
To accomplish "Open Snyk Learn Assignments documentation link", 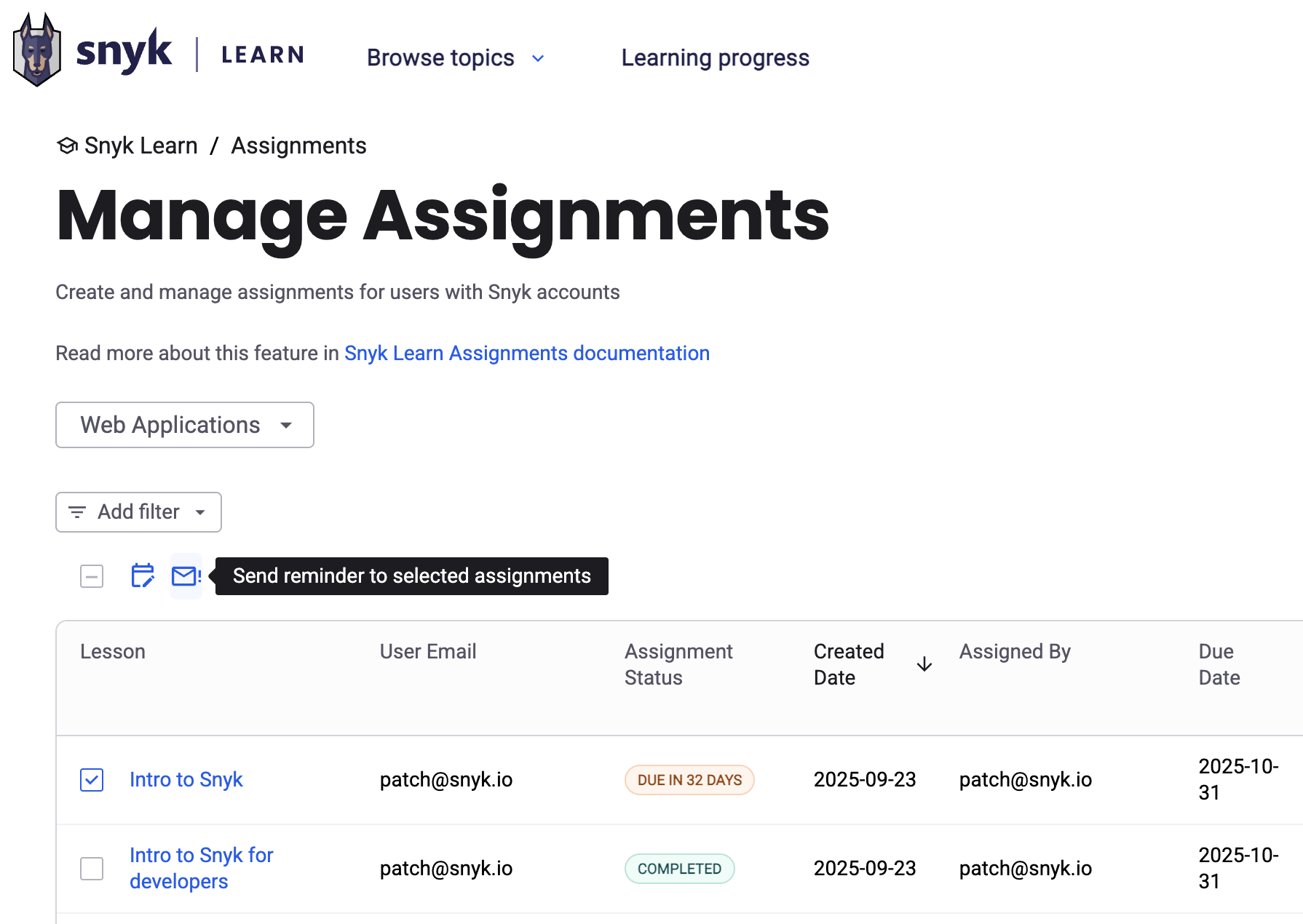I will tap(526, 353).
